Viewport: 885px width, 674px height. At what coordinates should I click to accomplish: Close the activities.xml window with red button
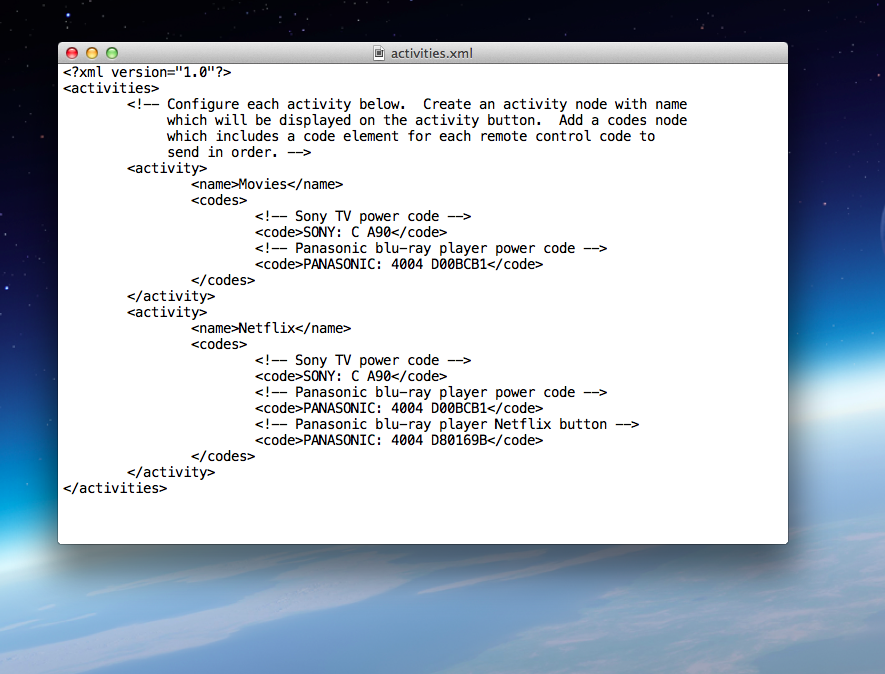[72, 53]
